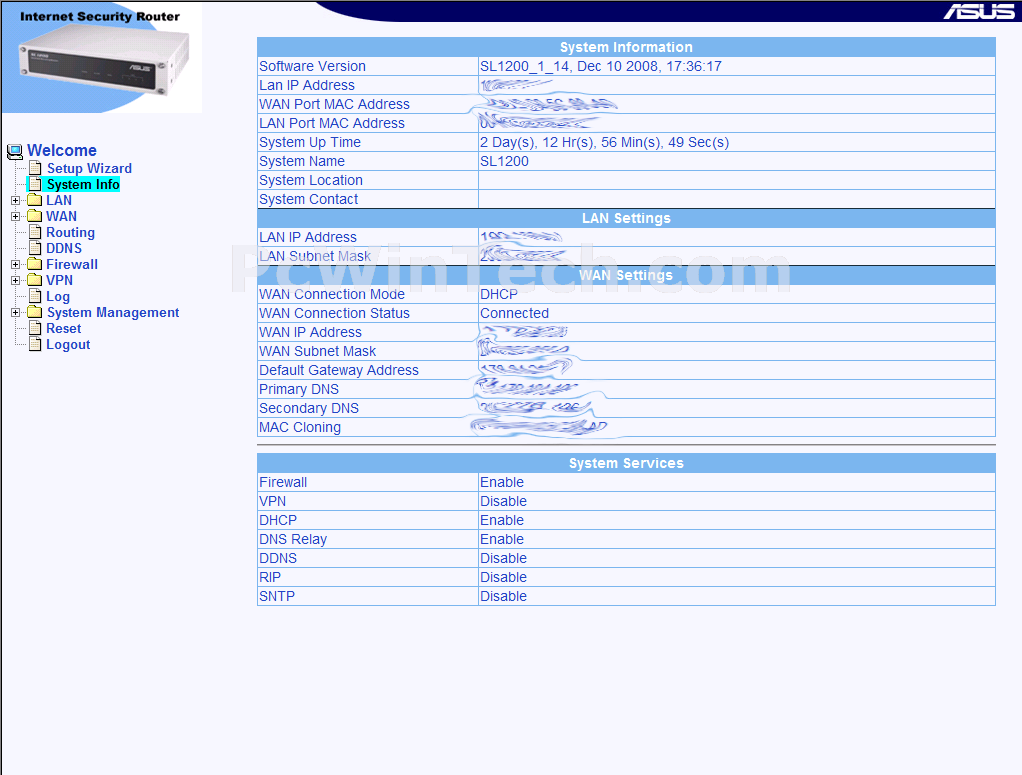Click the System Info page icon
This screenshot has height=775, width=1022.
[x=35, y=184]
